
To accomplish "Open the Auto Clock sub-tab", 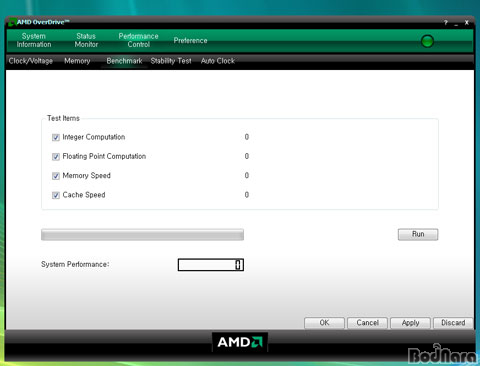I will (218, 61).
